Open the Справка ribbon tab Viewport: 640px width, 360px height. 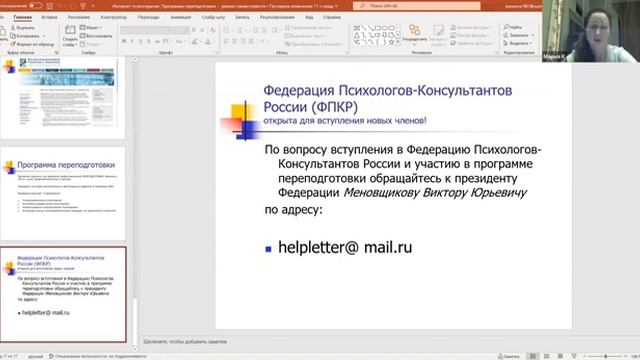tap(332, 18)
